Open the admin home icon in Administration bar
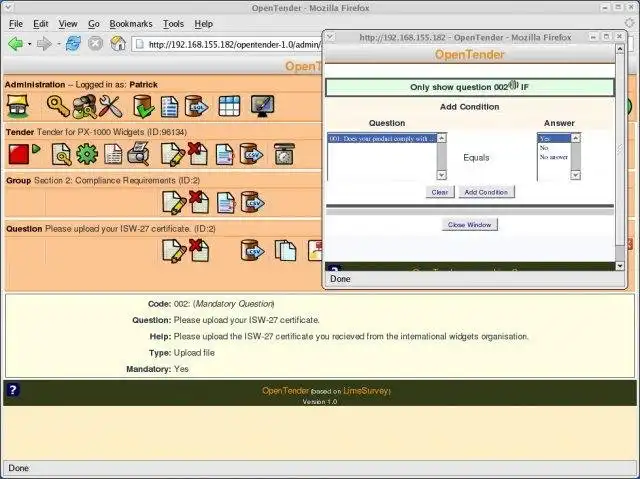This screenshot has width=640, height=479. pyautogui.click(x=18, y=106)
